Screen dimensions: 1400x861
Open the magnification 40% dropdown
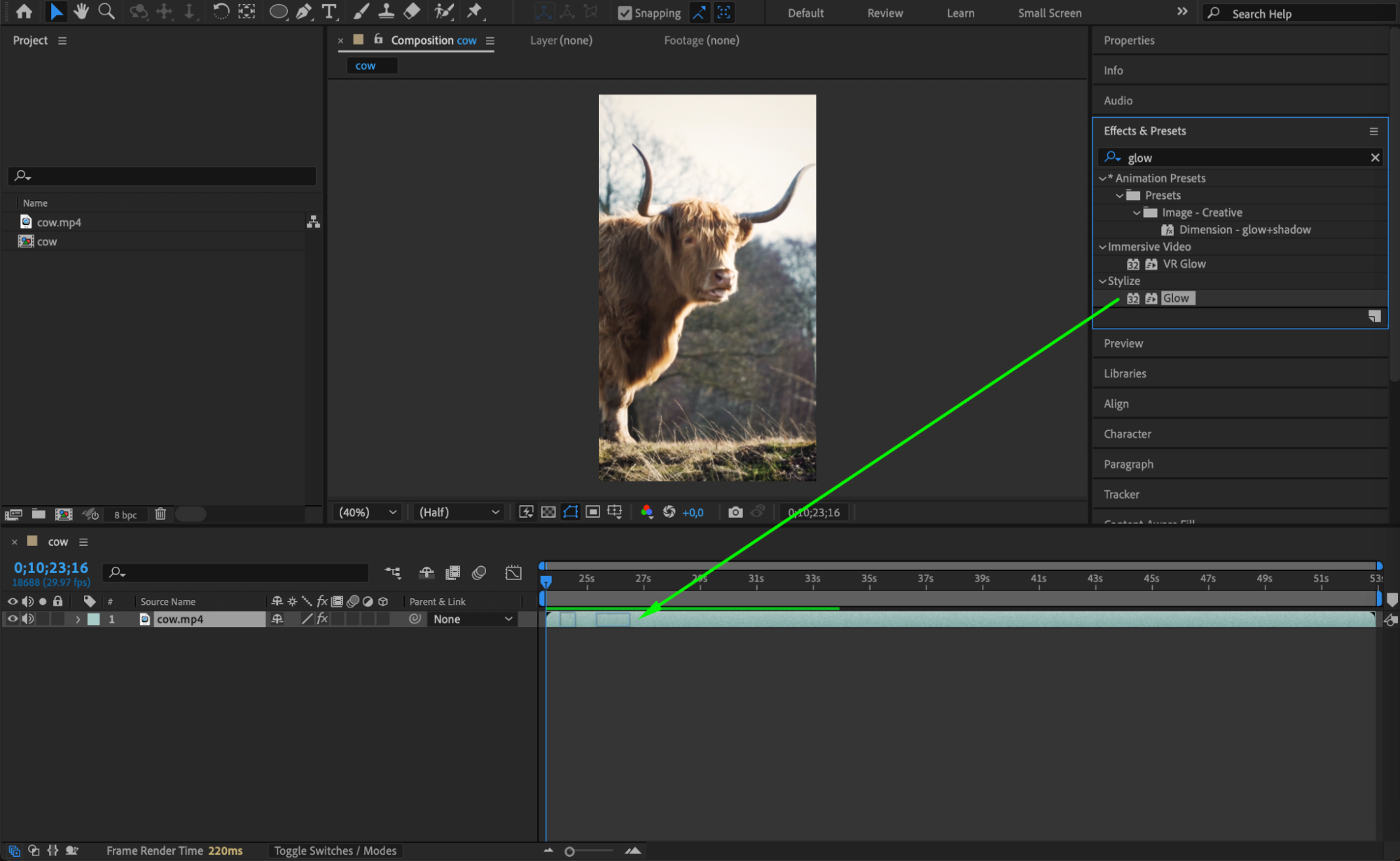(x=368, y=512)
